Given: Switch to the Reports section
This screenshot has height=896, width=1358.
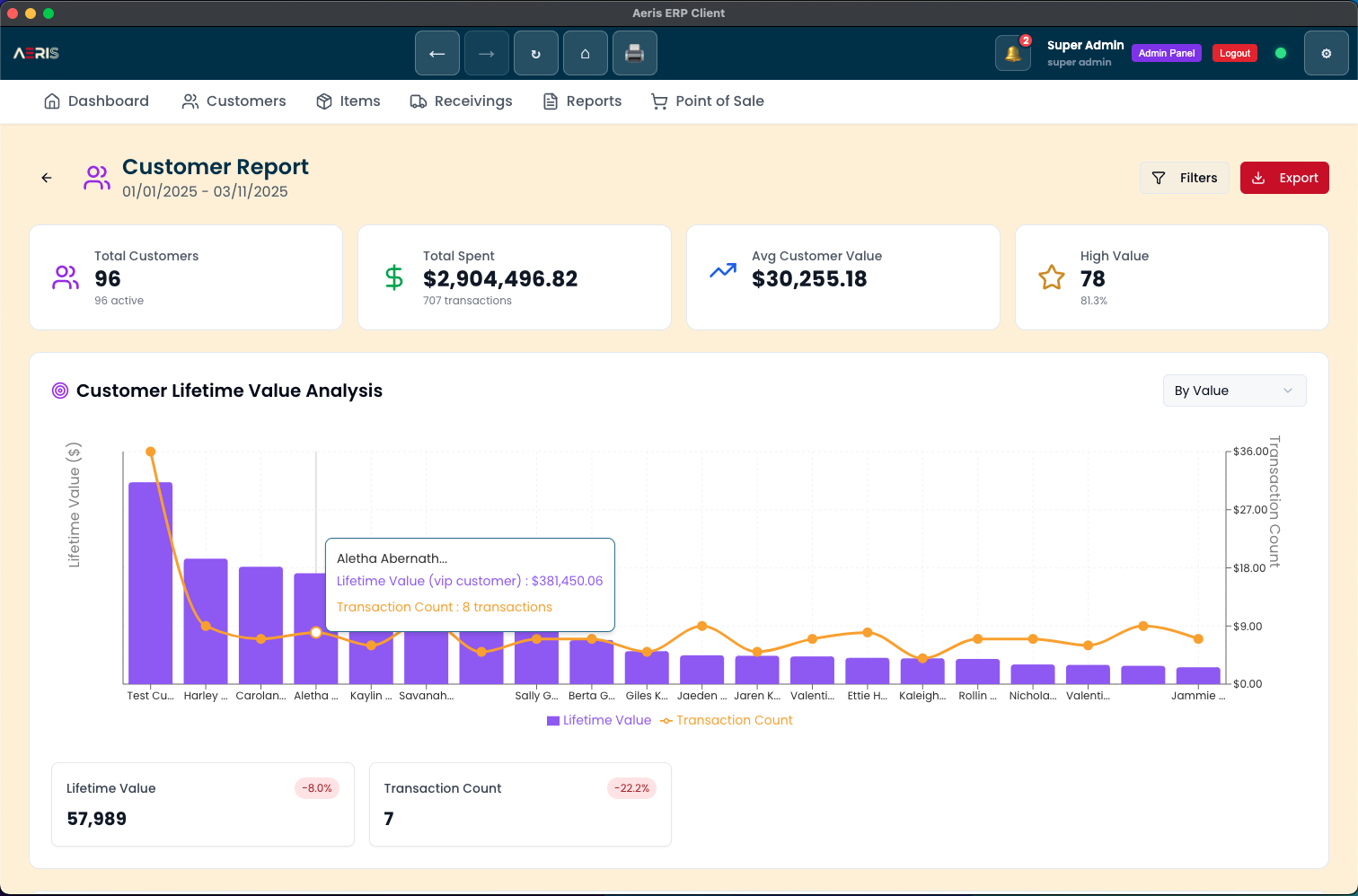Looking at the screenshot, I should click(582, 101).
